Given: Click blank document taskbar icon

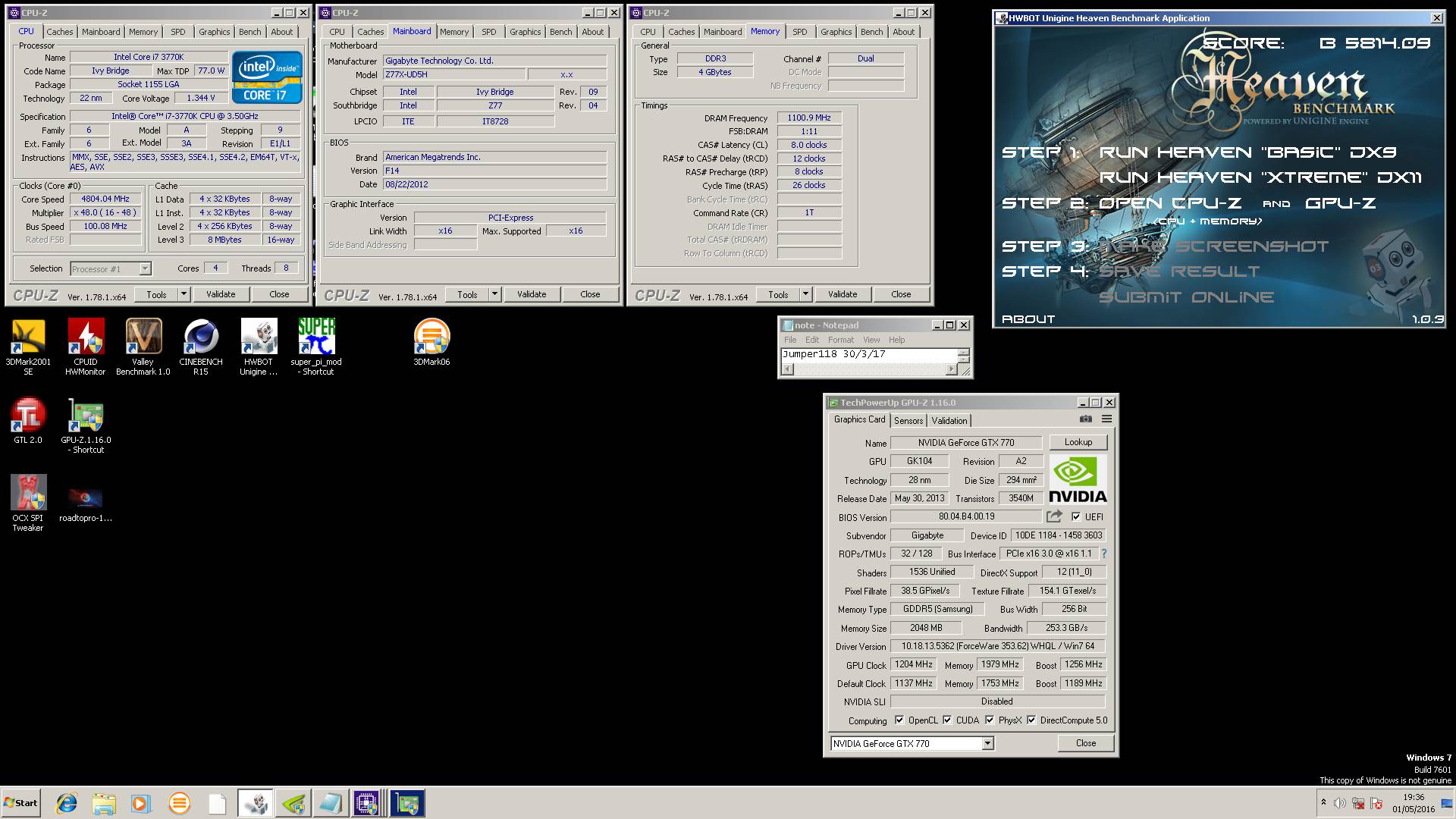Looking at the screenshot, I should (217, 803).
